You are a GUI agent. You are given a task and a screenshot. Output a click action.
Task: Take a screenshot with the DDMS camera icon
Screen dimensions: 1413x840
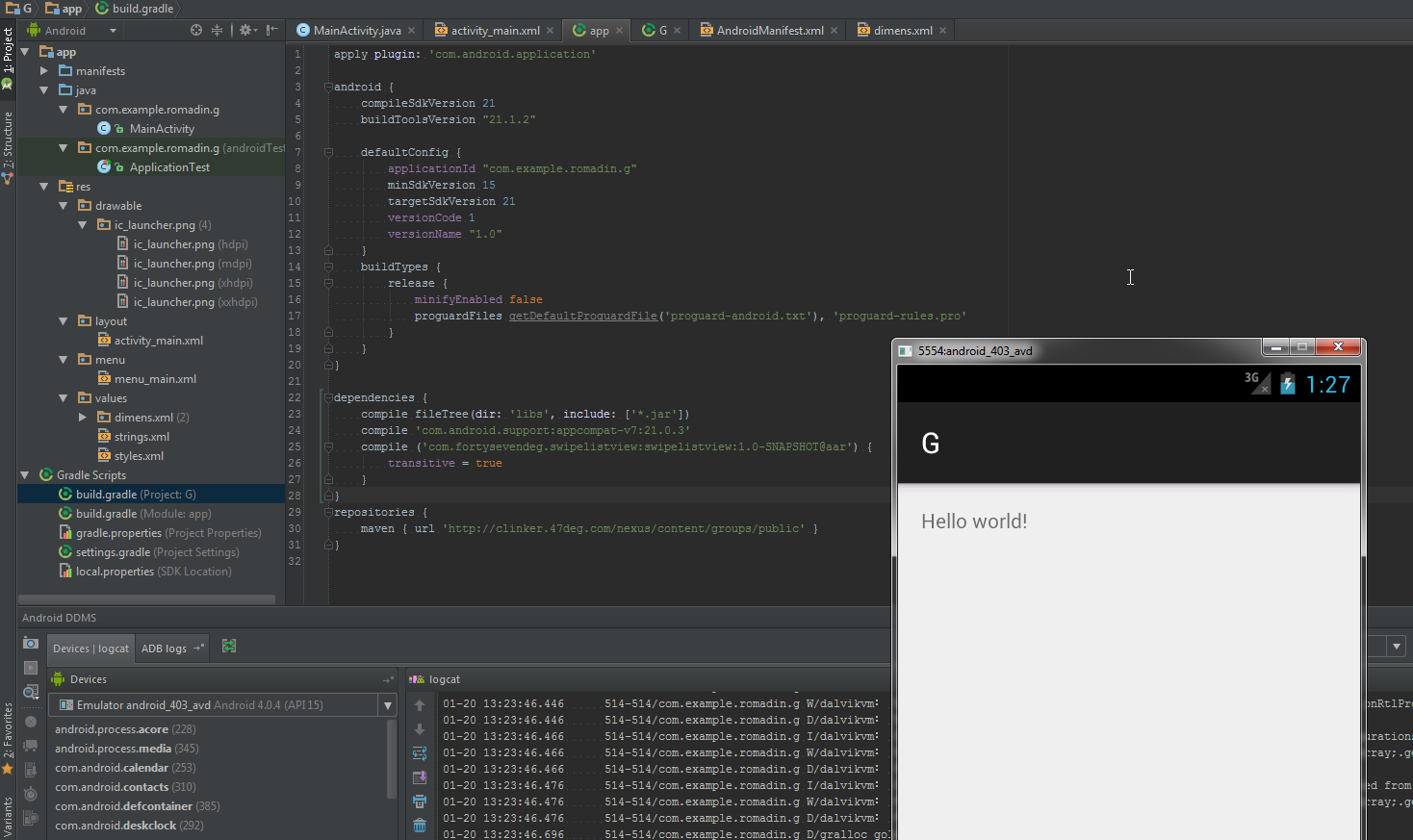pos(31,643)
